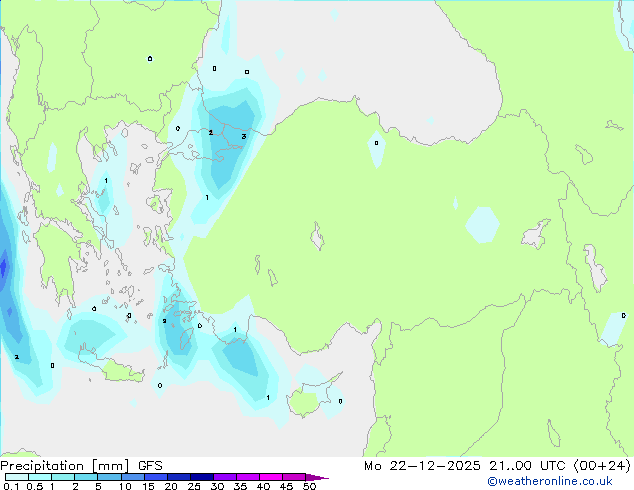Click the '50' legend scale label
This screenshot has height=490, width=634.
(x=309, y=486)
